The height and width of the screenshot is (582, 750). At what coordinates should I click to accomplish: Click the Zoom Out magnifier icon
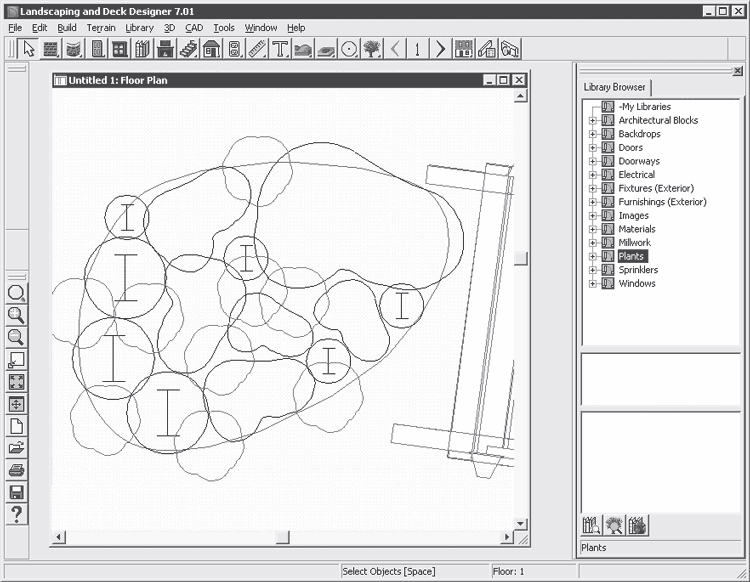click(16, 337)
